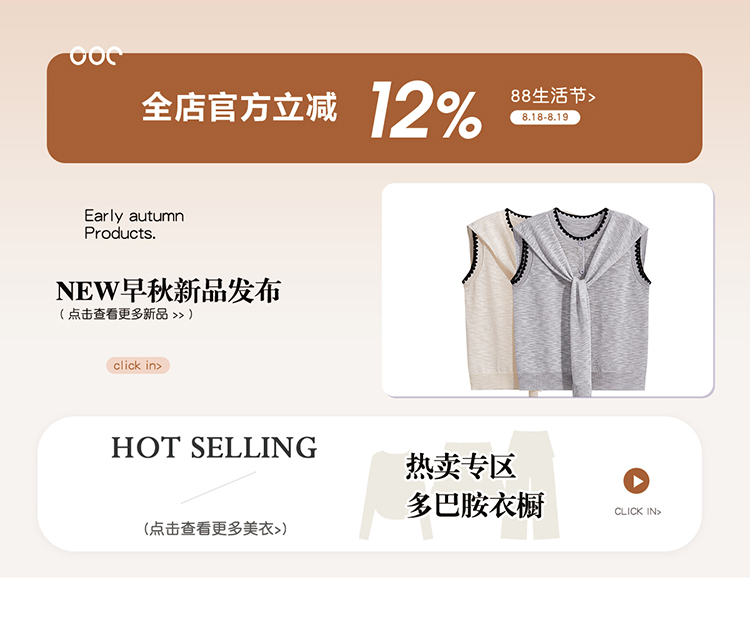Click the 全店官方立减 banner text
Image resolution: width=750 pixels, height=619 pixels.
pos(239,107)
